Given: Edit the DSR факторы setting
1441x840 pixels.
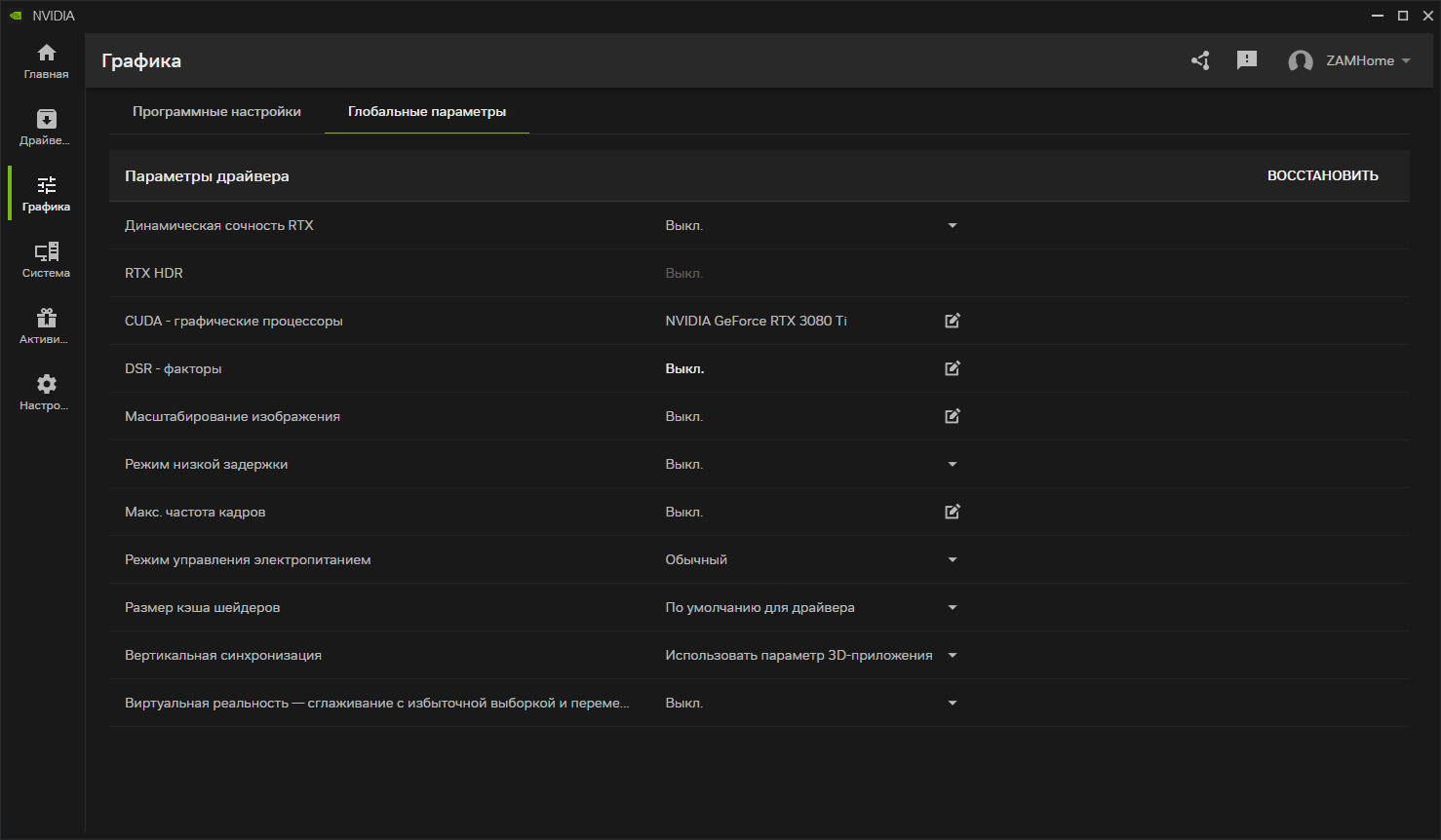Looking at the screenshot, I should point(953,368).
